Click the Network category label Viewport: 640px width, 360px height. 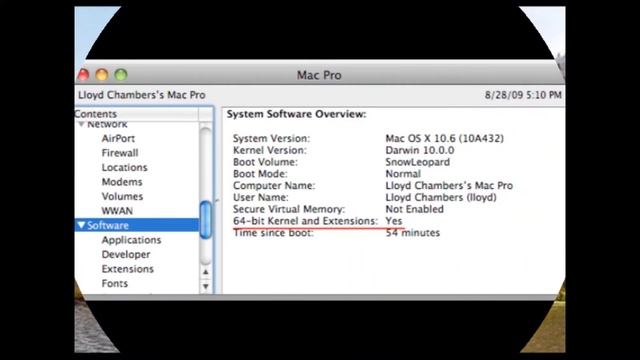pyautogui.click(x=107, y=124)
